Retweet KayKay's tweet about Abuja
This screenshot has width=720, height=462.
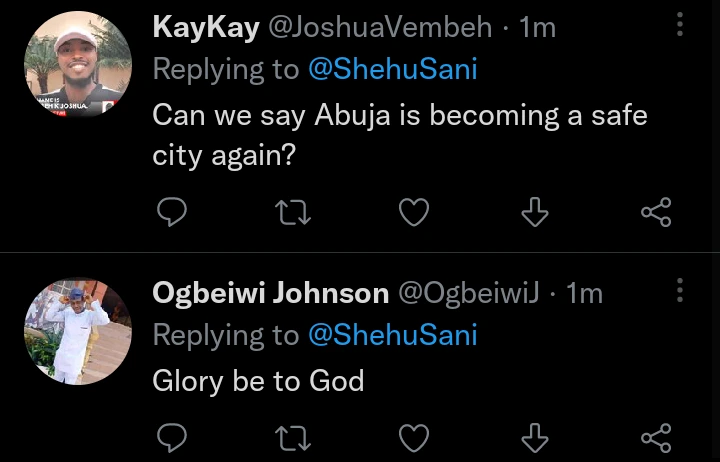coord(293,212)
